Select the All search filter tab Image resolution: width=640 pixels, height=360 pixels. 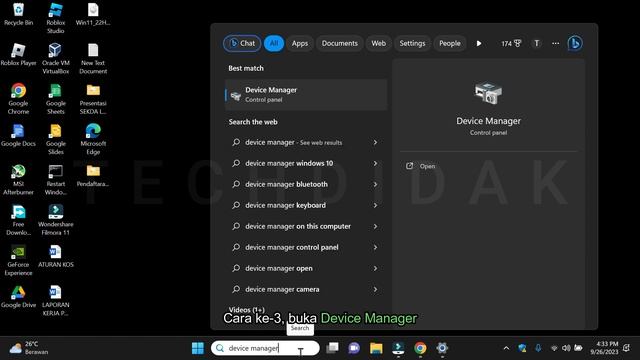(x=274, y=43)
